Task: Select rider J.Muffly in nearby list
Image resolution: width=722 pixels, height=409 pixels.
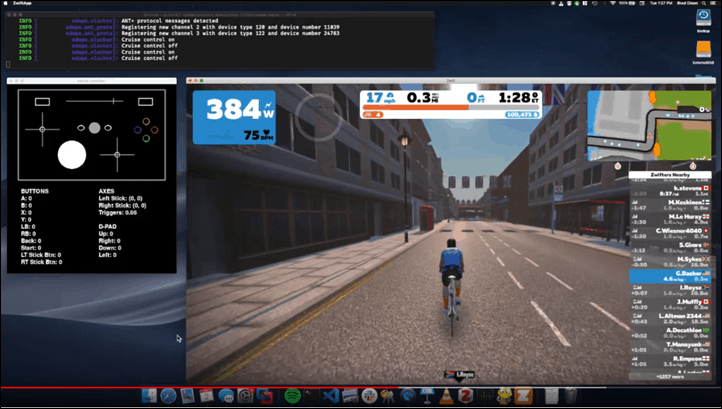Action: click(670, 305)
